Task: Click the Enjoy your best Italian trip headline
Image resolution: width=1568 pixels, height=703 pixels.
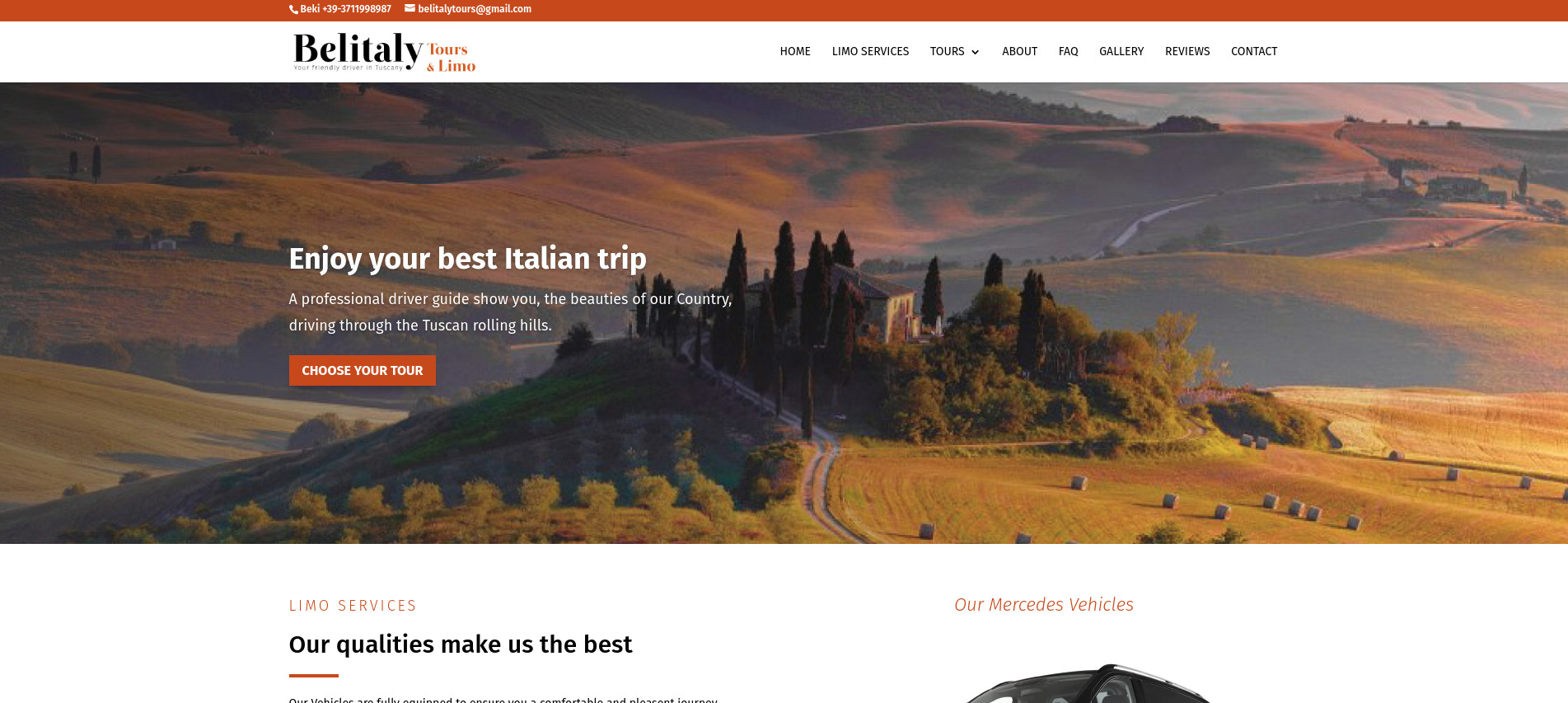Action: tap(468, 259)
